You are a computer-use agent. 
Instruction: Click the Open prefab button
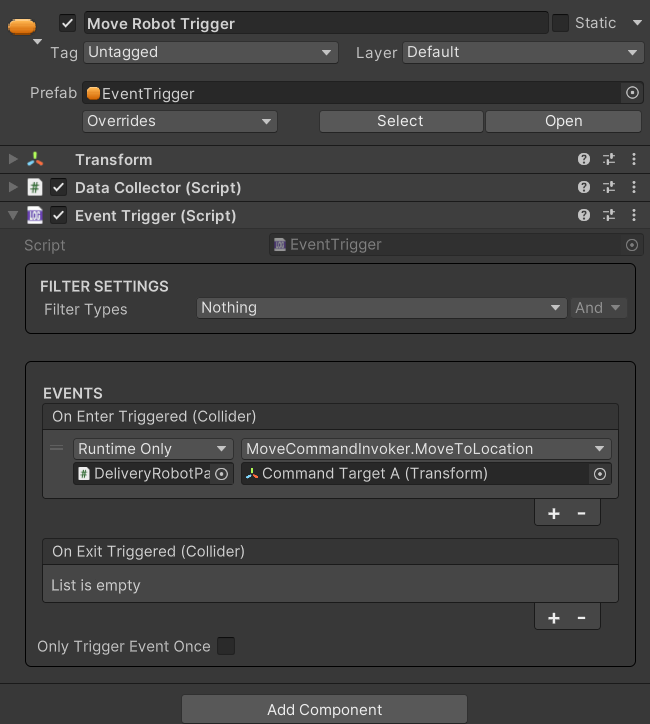[x=563, y=121]
